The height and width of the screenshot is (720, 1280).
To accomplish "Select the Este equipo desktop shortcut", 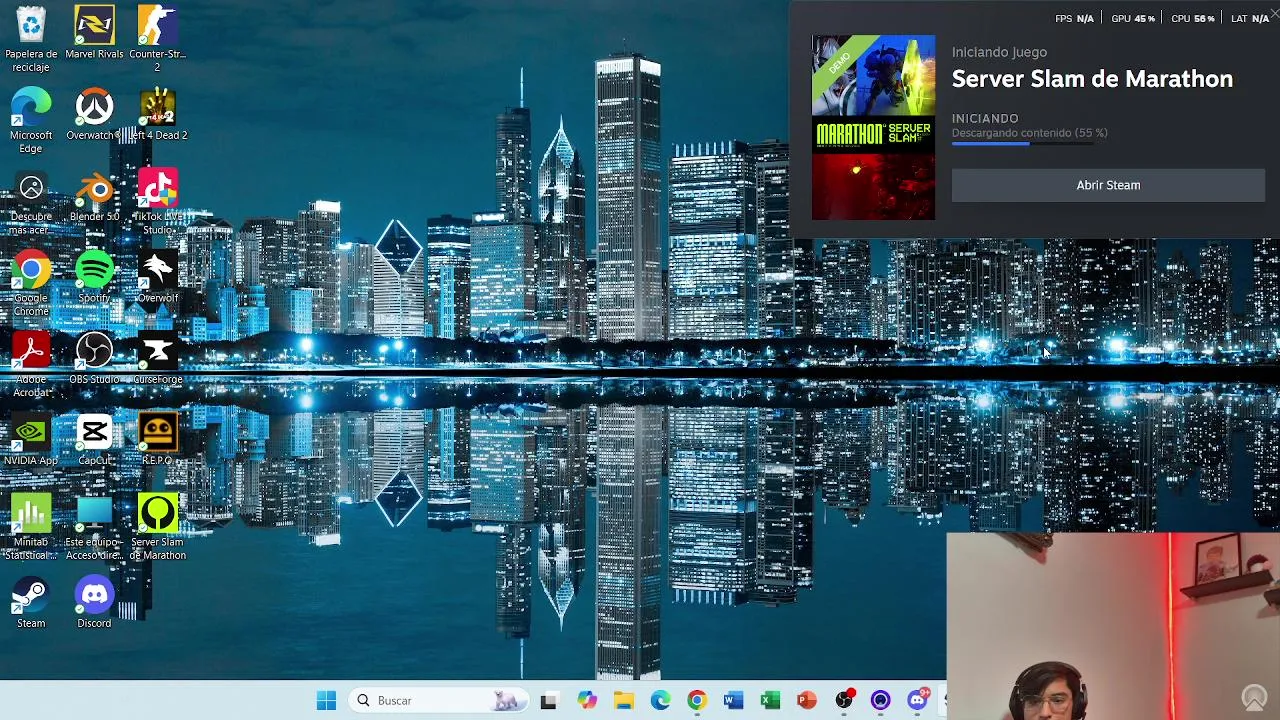I will click(x=94, y=528).
